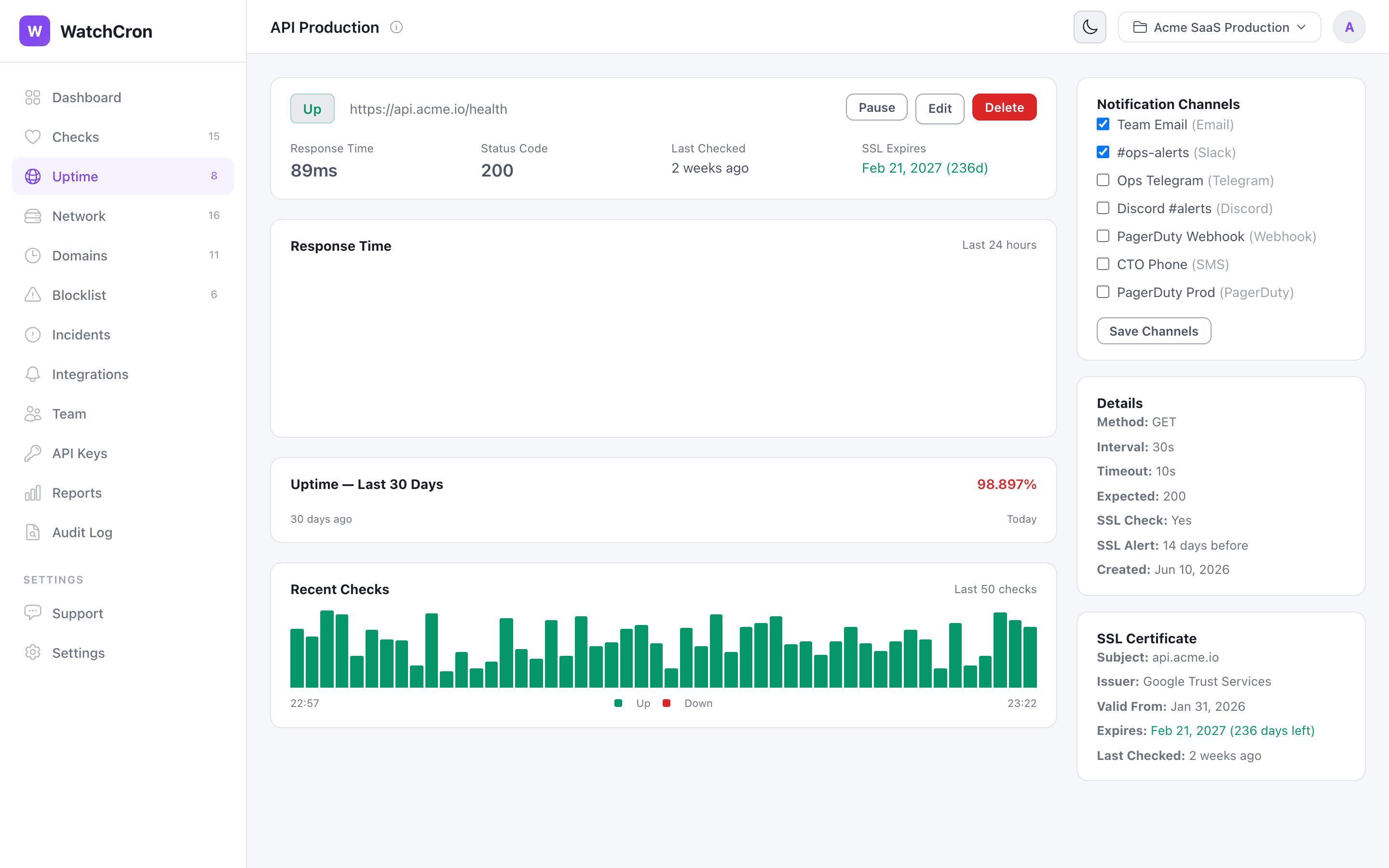Click the info icon beside API Production
This screenshot has height=868, width=1389.
click(396, 27)
